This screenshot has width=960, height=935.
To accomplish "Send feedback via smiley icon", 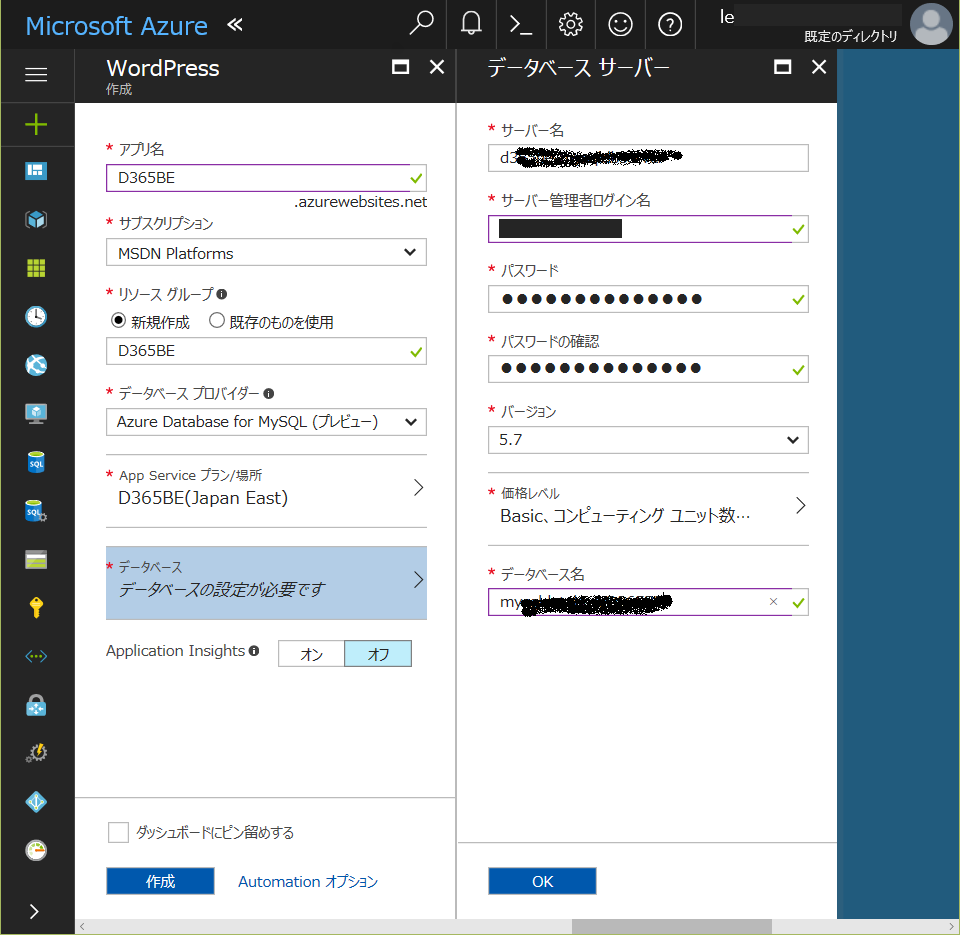I will (x=620, y=24).
